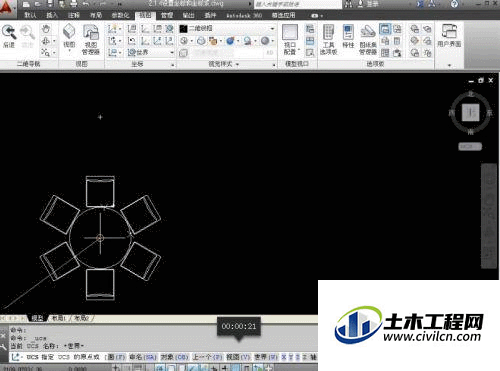Open the visual style (二维线框) dropdown

228,29
